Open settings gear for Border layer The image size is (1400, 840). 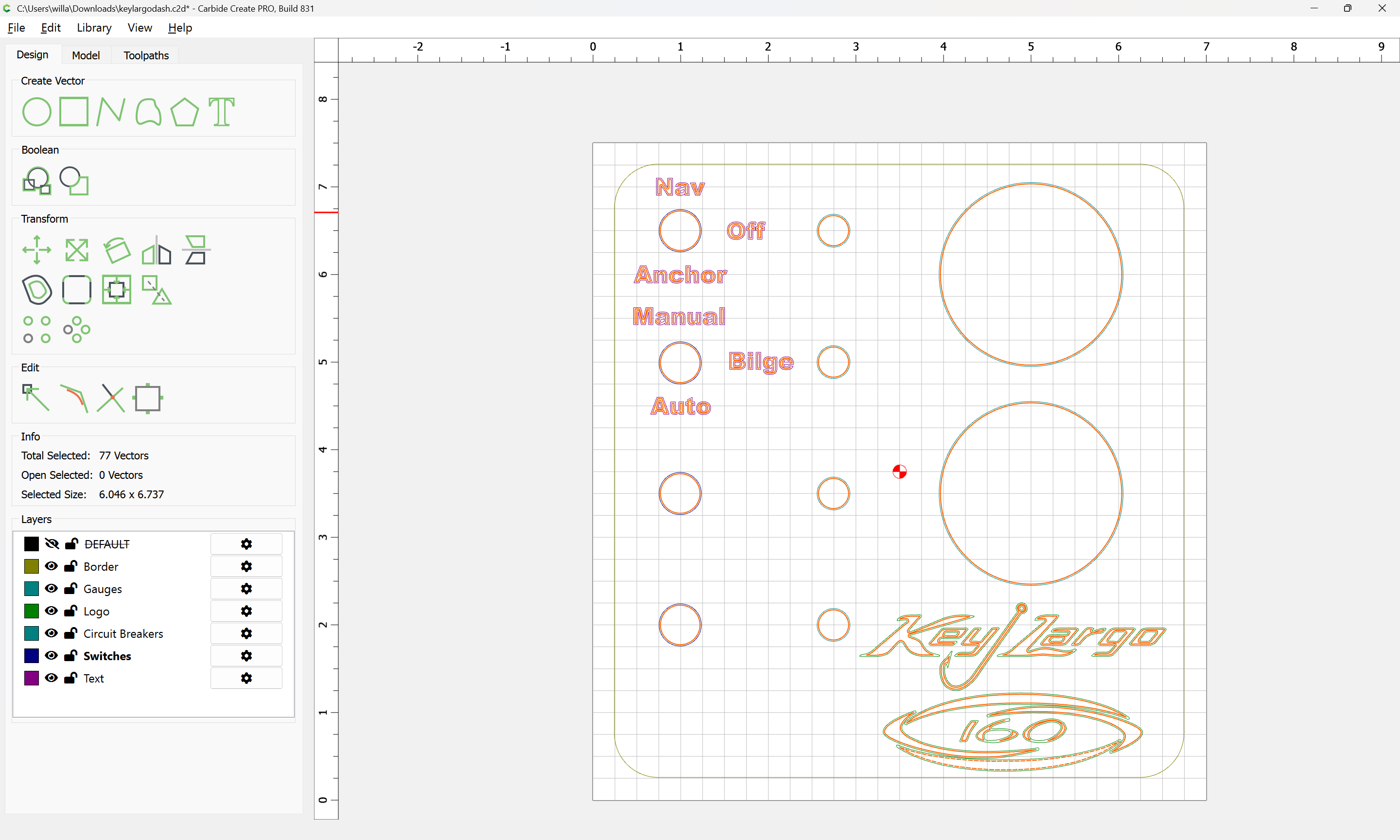pyautogui.click(x=246, y=566)
